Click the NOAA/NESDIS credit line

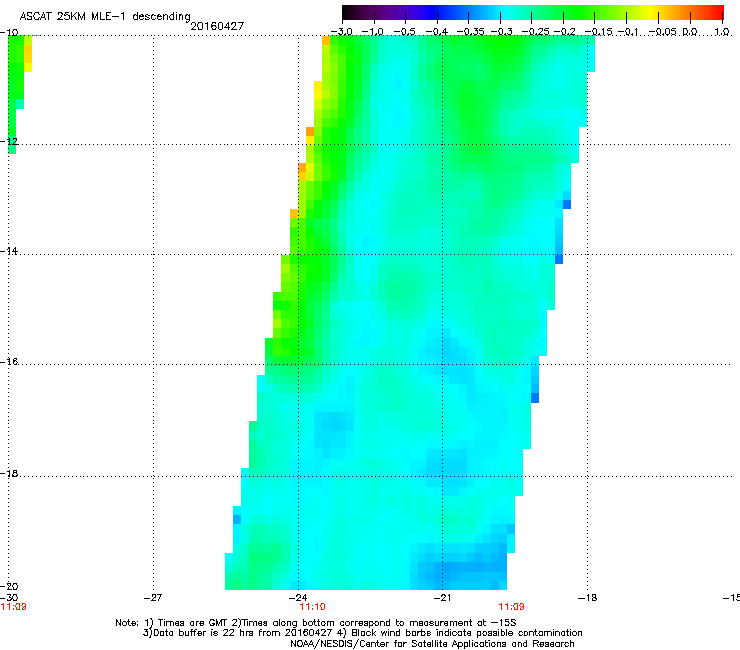[x=432, y=643]
